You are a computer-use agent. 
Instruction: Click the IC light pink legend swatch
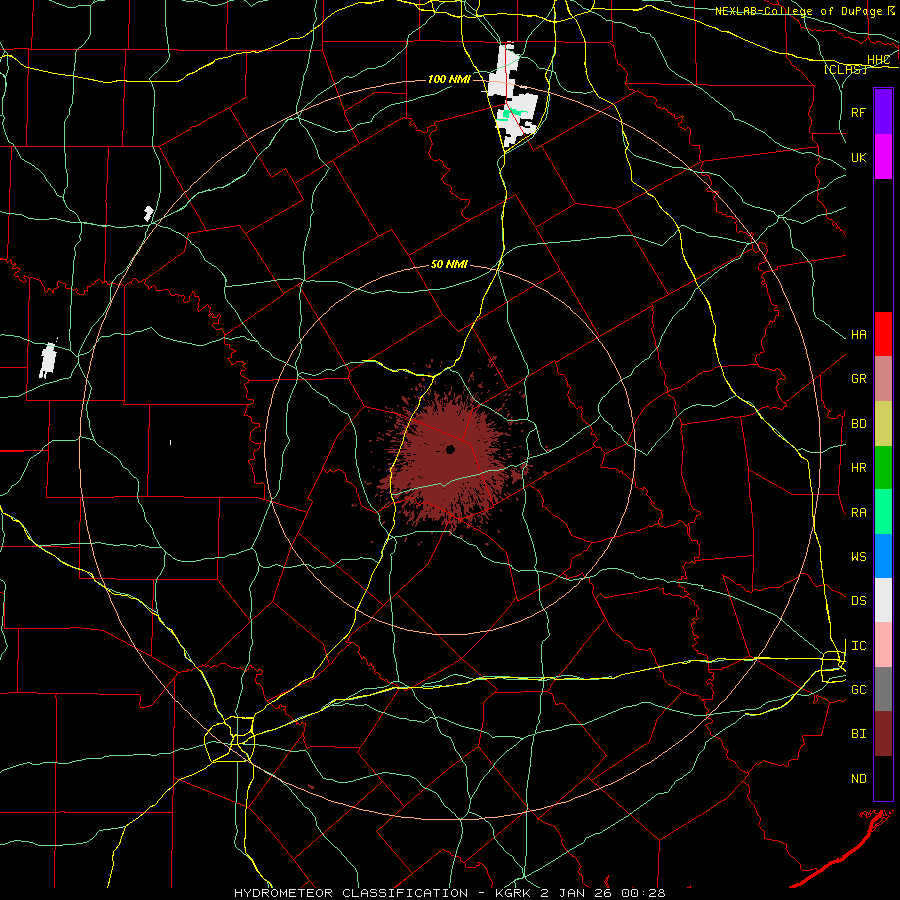[883, 645]
